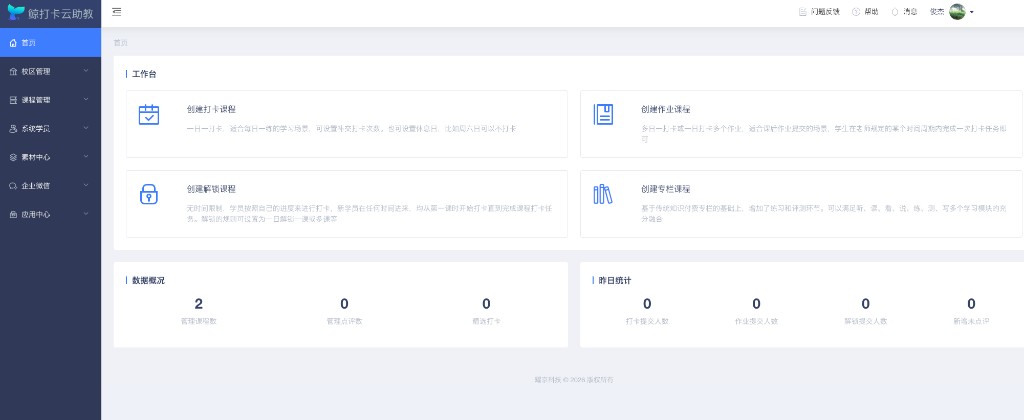Click the calendar-check icon for 创建打卡课程
The height and width of the screenshot is (420, 1024).
click(149, 115)
